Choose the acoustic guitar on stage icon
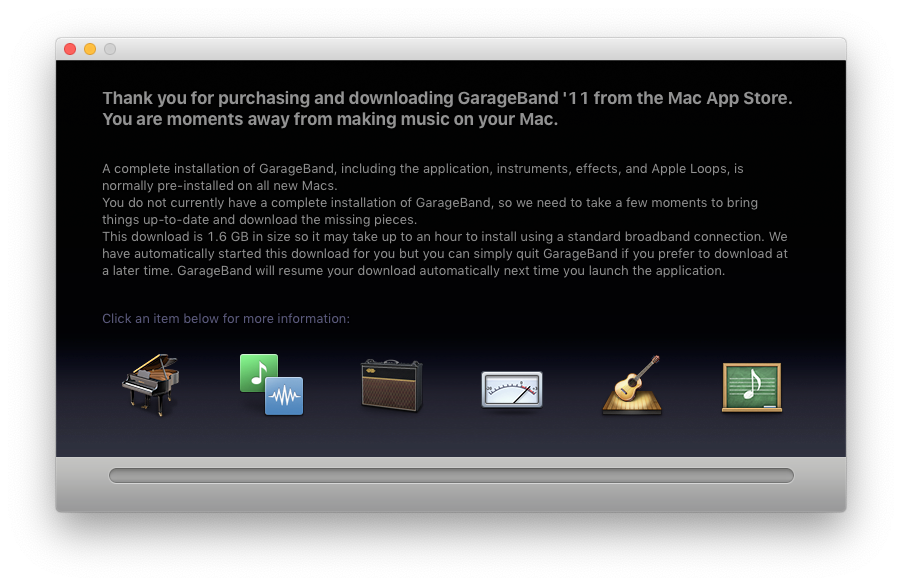The height and width of the screenshot is (586, 902). [x=632, y=385]
